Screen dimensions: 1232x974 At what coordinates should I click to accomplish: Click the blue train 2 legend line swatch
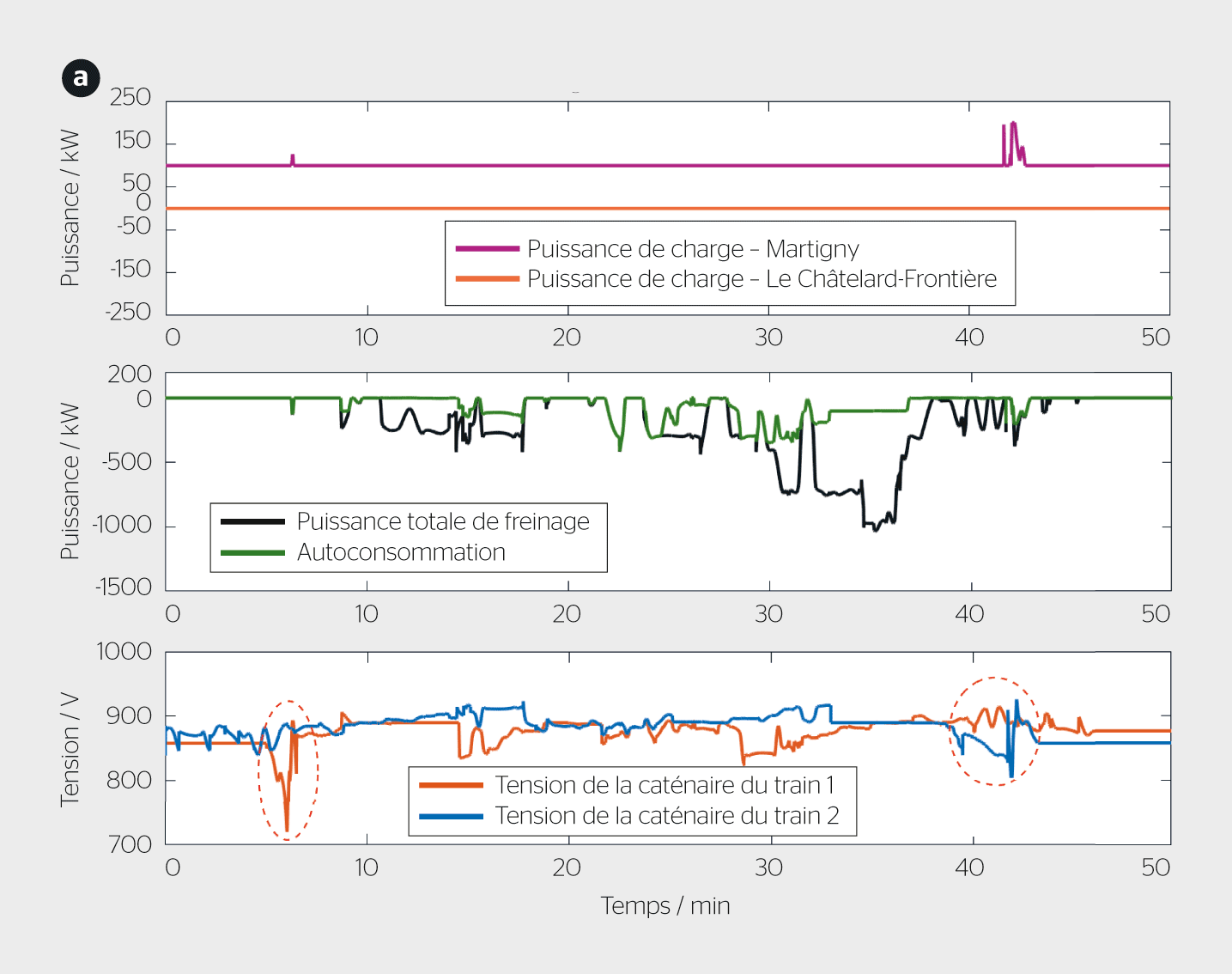point(451,816)
